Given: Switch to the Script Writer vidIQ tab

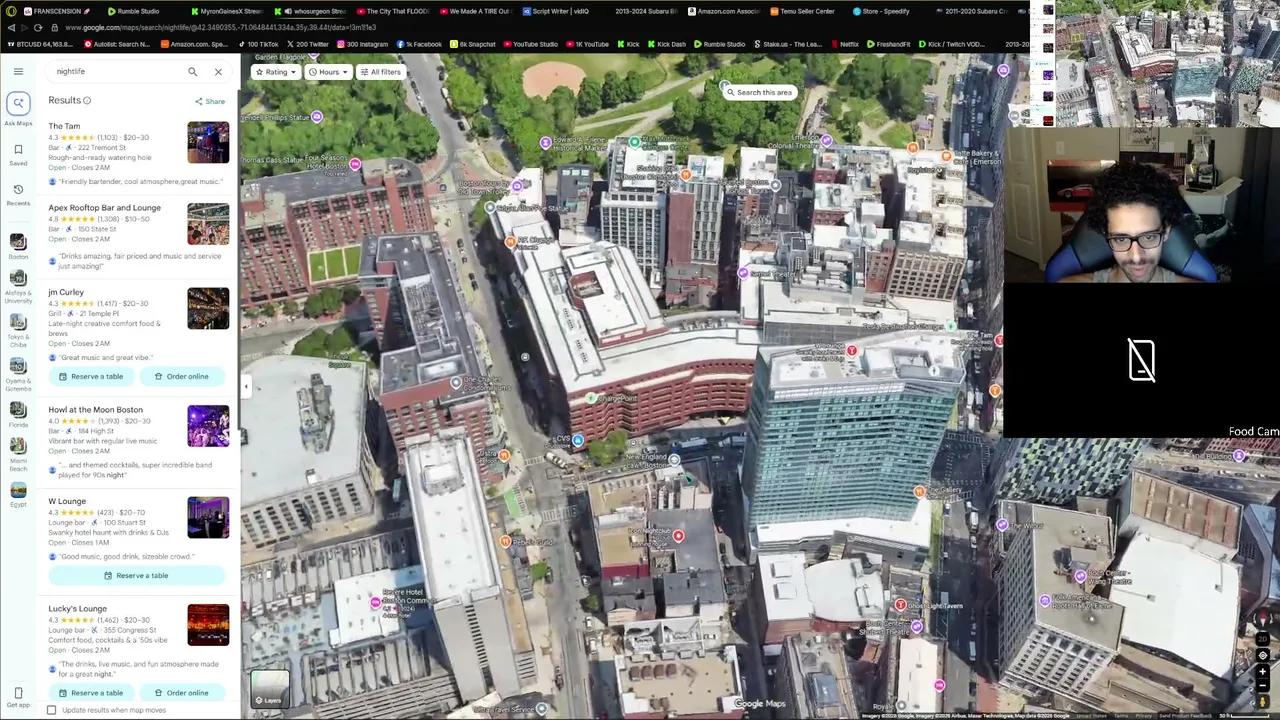Looking at the screenshot, I should coord(554,11).
